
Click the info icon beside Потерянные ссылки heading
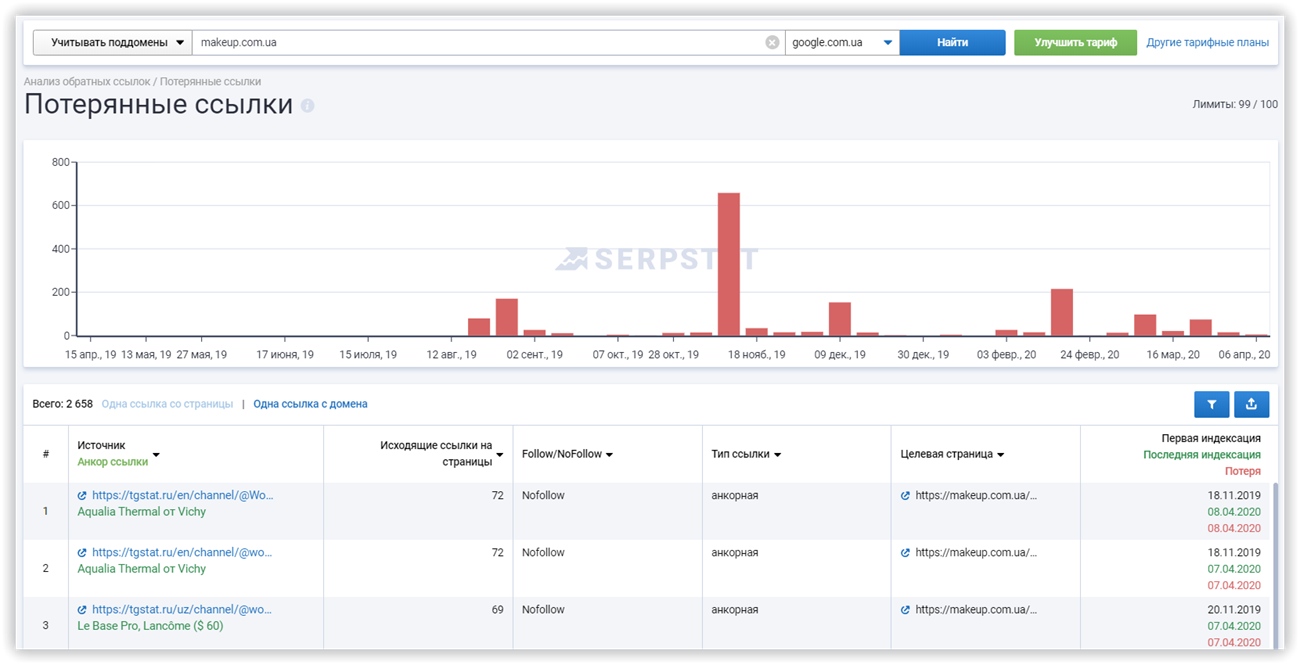[308, 106]
